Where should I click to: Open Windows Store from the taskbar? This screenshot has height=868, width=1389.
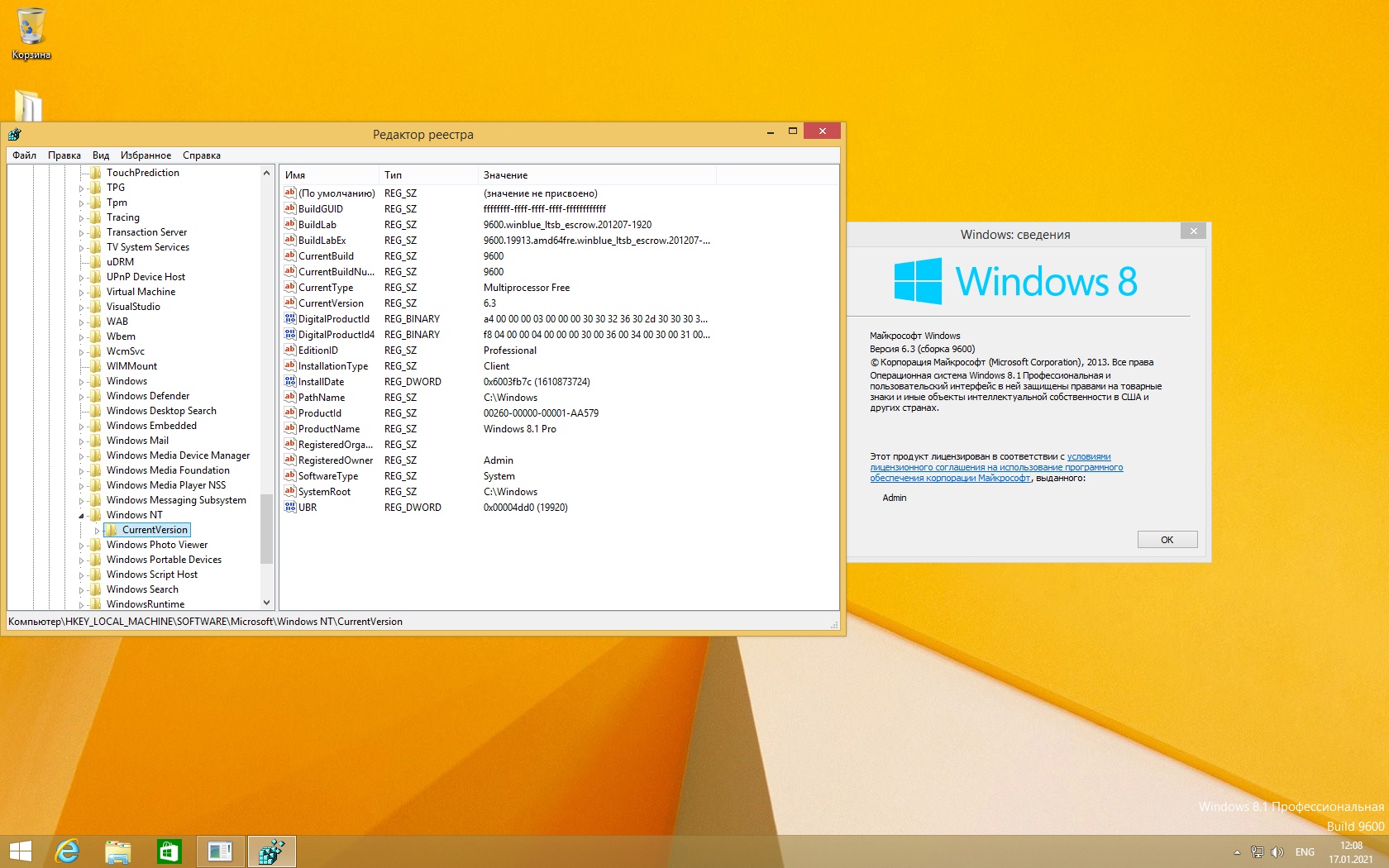coord(169,851)
